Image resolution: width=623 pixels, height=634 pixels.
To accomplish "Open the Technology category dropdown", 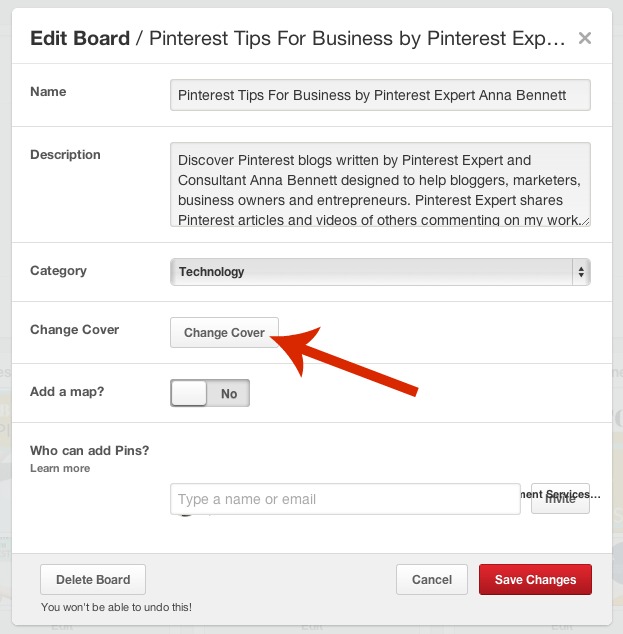I will pos(380,272).
